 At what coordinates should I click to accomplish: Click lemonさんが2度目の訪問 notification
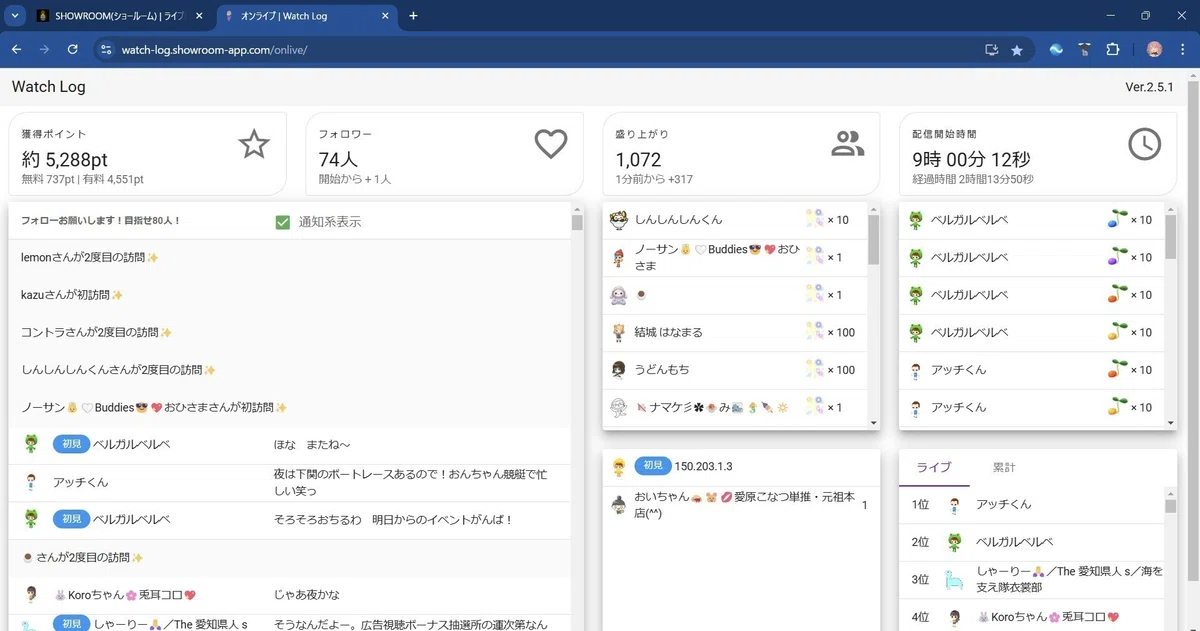(90, 257)
